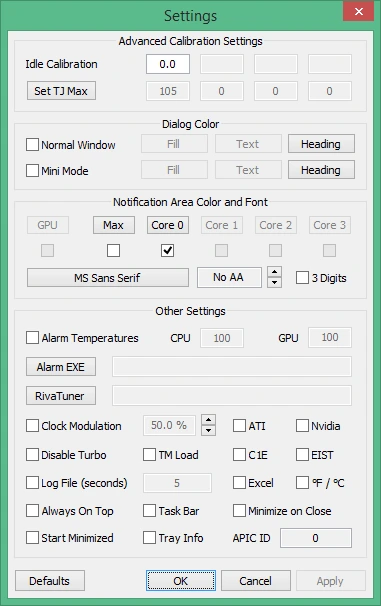Increase the font size stepper up arrow

[274, 272]
